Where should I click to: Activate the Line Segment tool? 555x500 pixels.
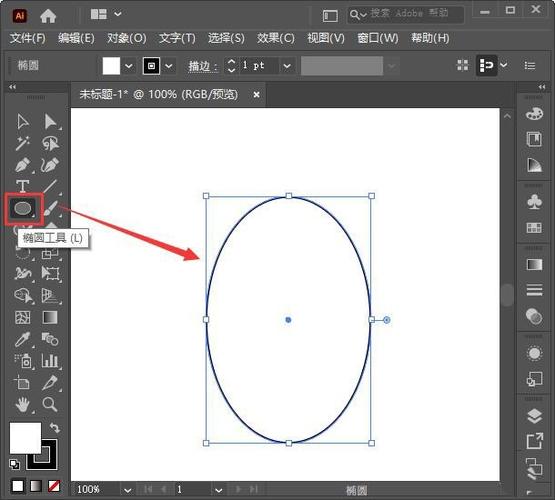(x=50, y=186)
